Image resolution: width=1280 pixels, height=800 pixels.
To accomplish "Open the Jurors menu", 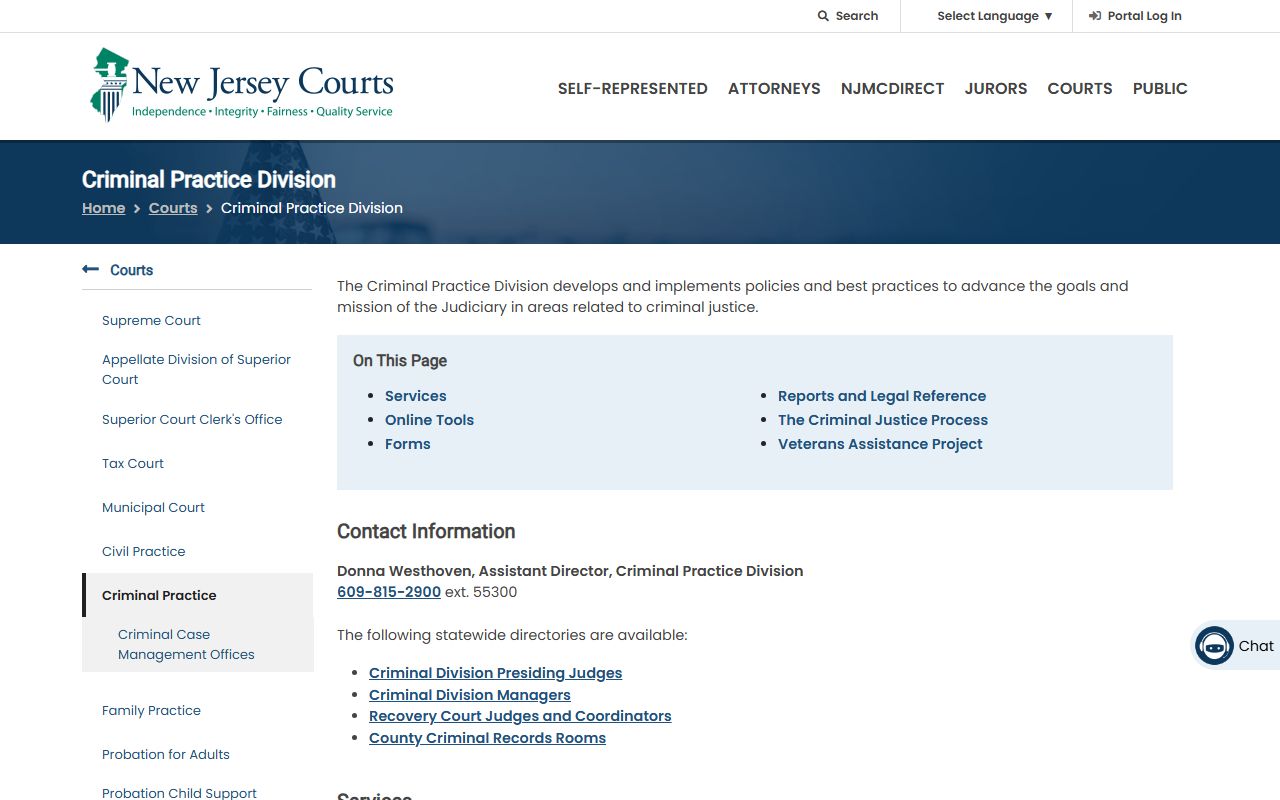I will [996, 88].
